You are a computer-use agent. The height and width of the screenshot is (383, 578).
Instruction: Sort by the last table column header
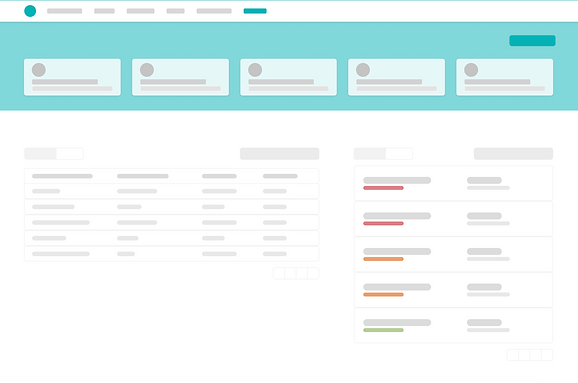click(x=280, y=176)
